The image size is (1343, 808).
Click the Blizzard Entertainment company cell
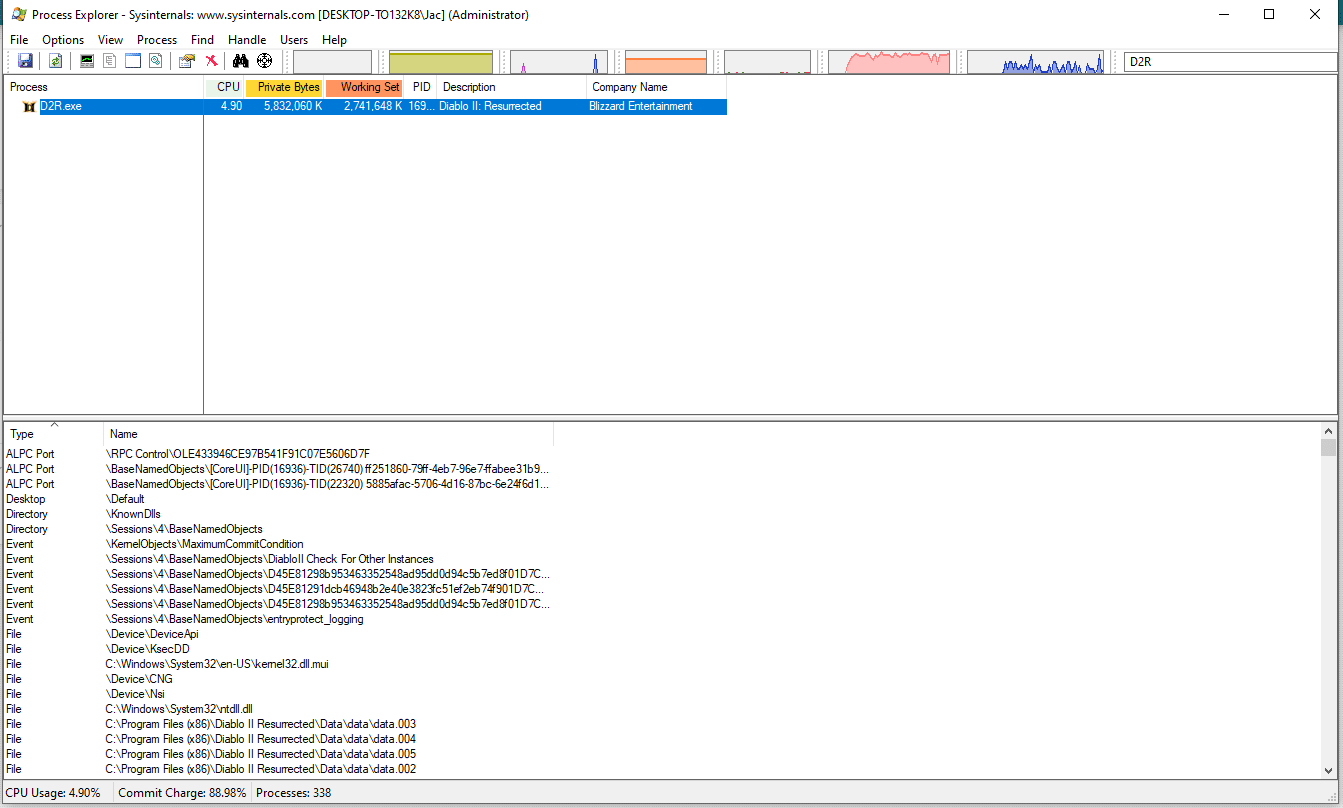(641, 106)
